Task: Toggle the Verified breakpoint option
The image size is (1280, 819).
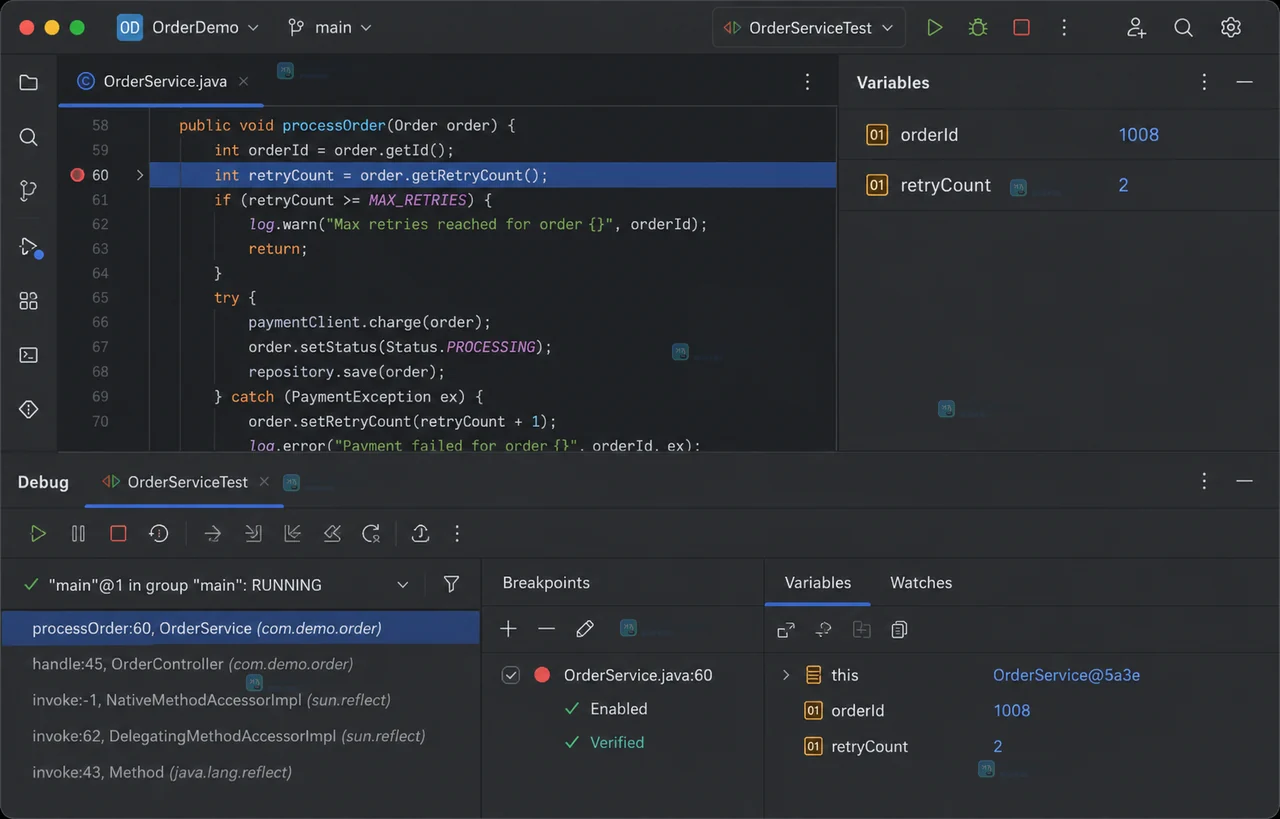Action: point(604,743)
